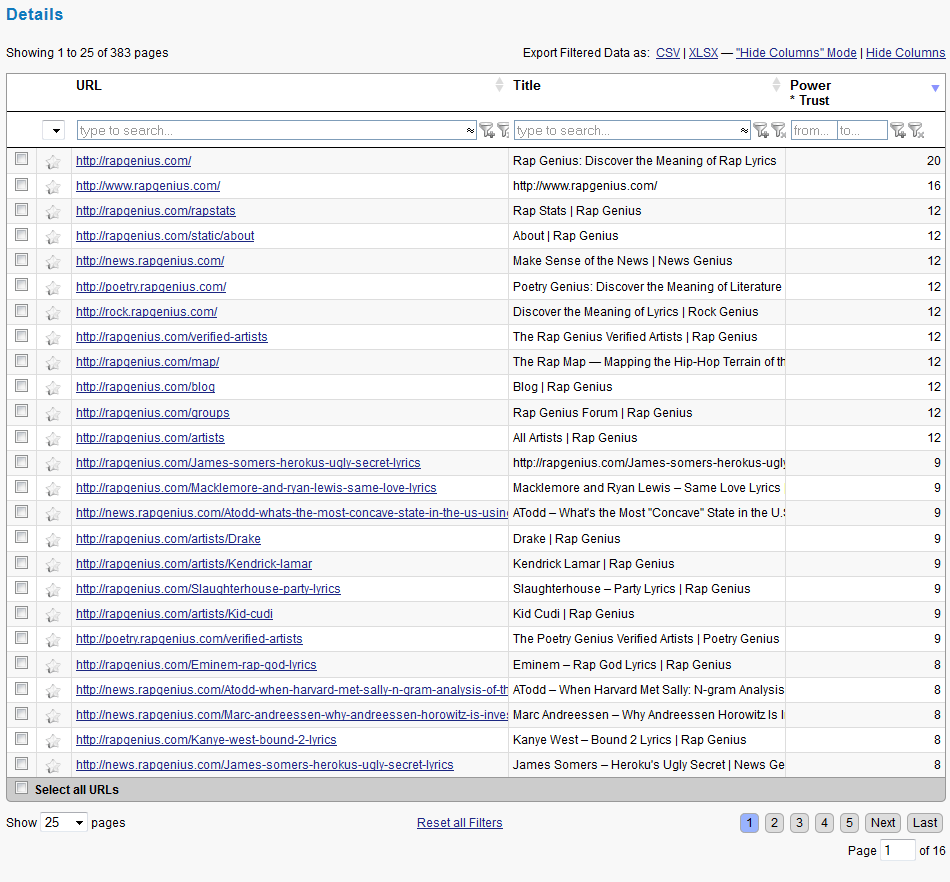This screenshot has height=882, width=950.
Task: Click Reset all Filters link
Action: [460, 823]
